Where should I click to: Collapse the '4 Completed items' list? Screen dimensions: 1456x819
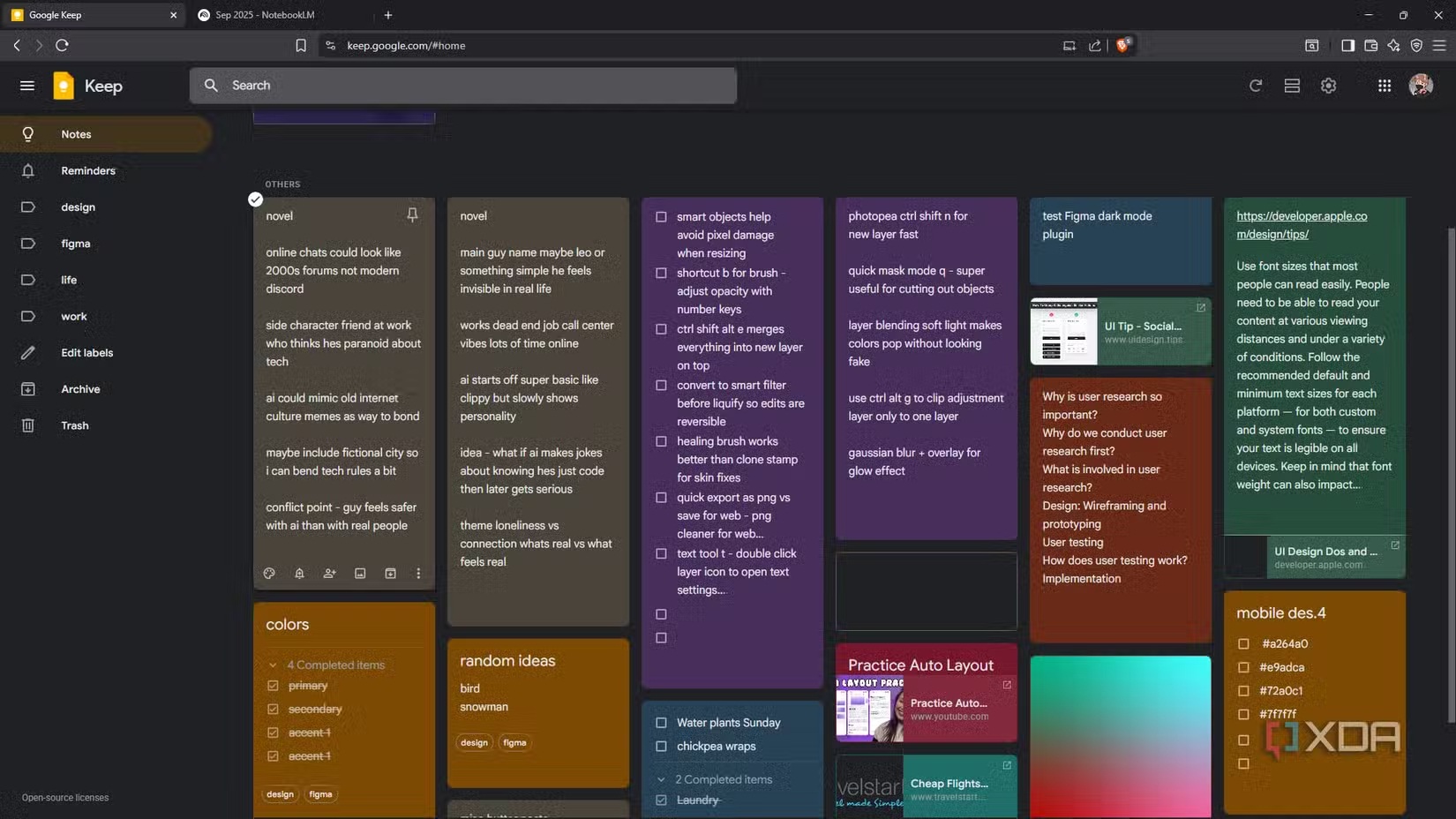coord(273,665)
